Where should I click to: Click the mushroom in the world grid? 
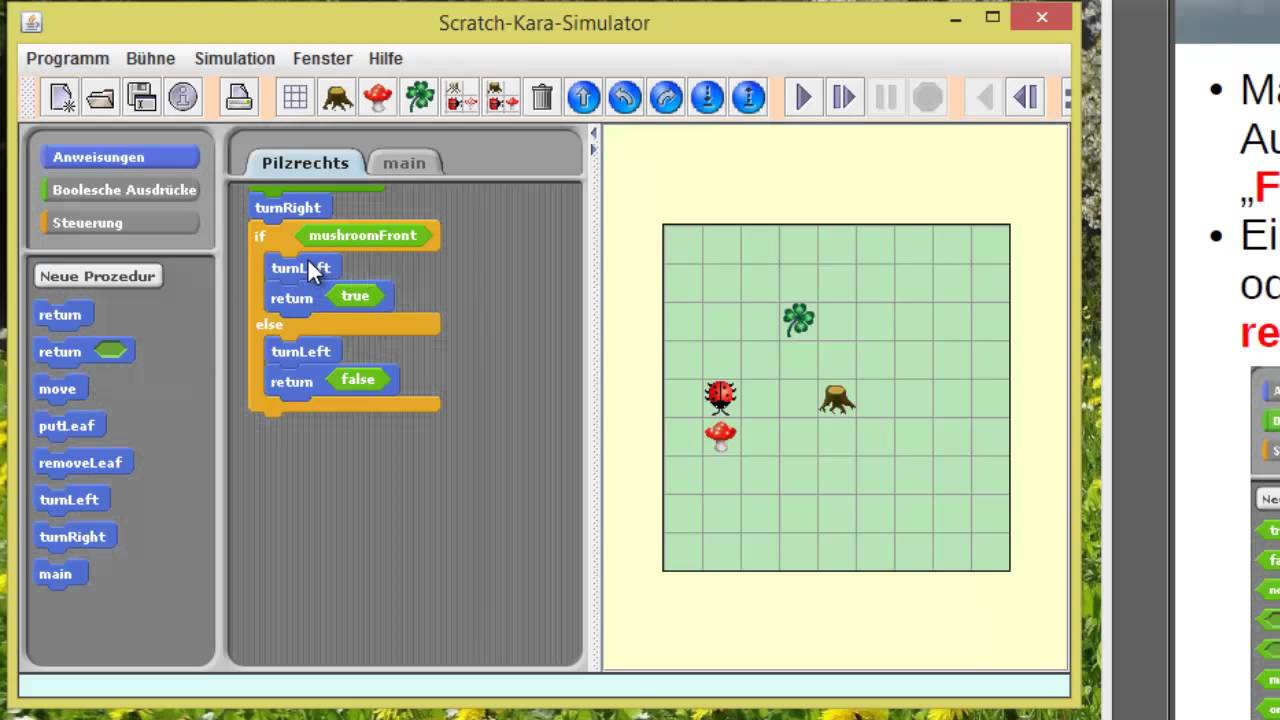click(720, 436)
